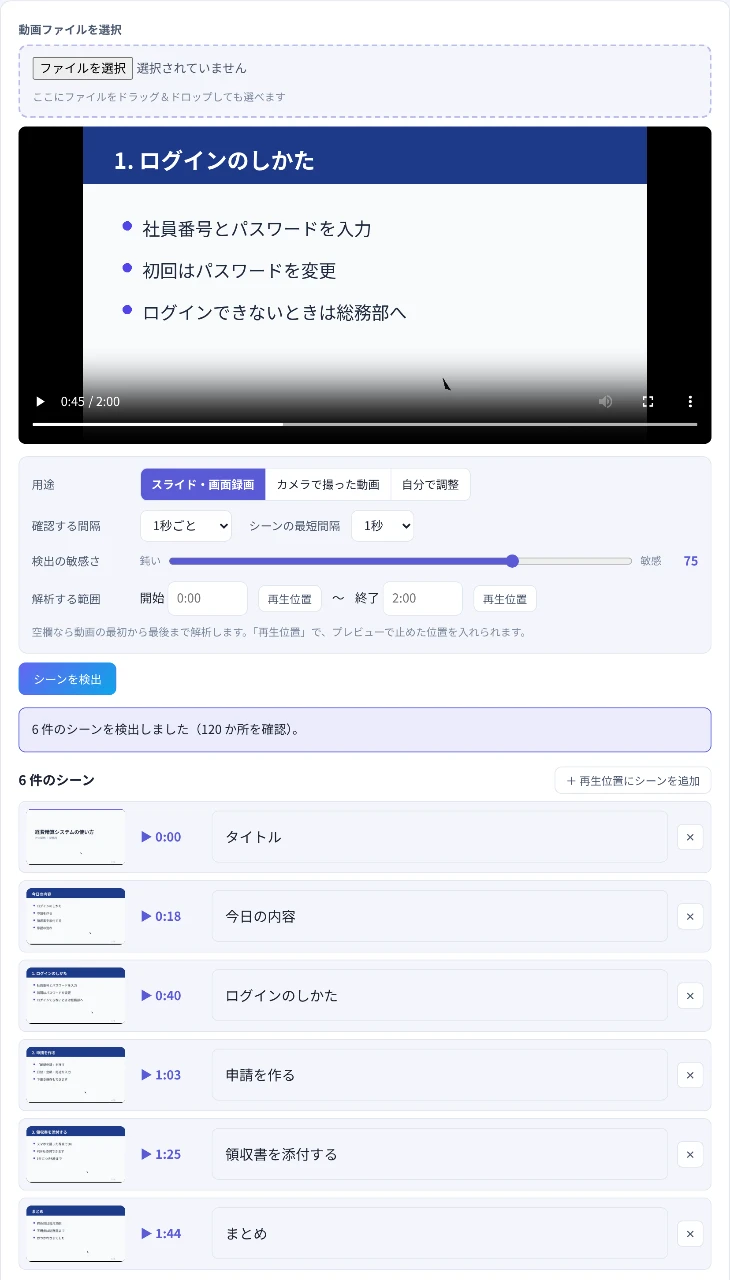
Task: Click the 6 件のシーン heading
Action: 57,780
